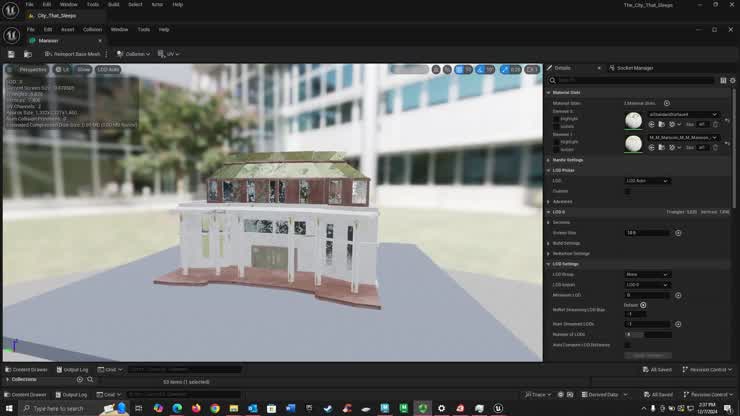Image resolution: width=740 pixels, height=416 pixels.
Task: Enable the Custom LOD checkbox
Action: tap(628, 191)
